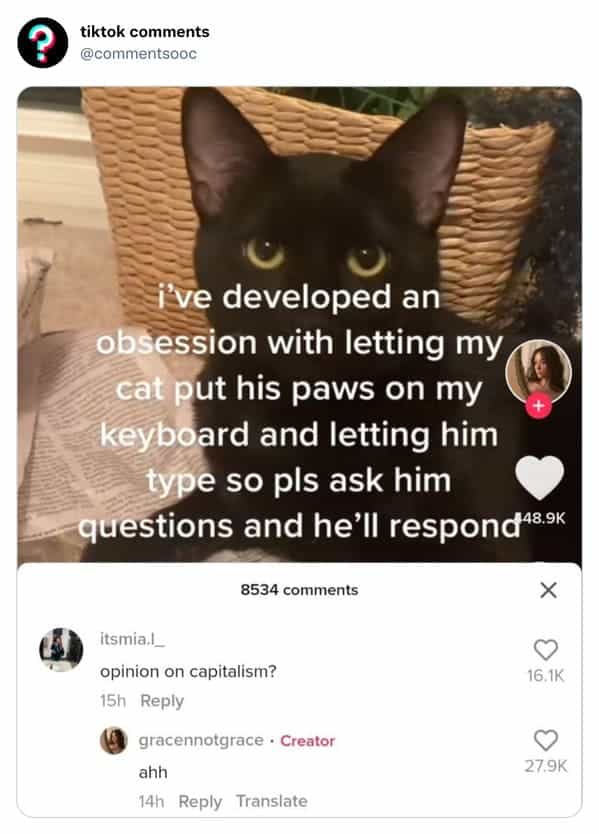Like the video with white heart
Screen dimensions: 599x834
coord(539,477)
